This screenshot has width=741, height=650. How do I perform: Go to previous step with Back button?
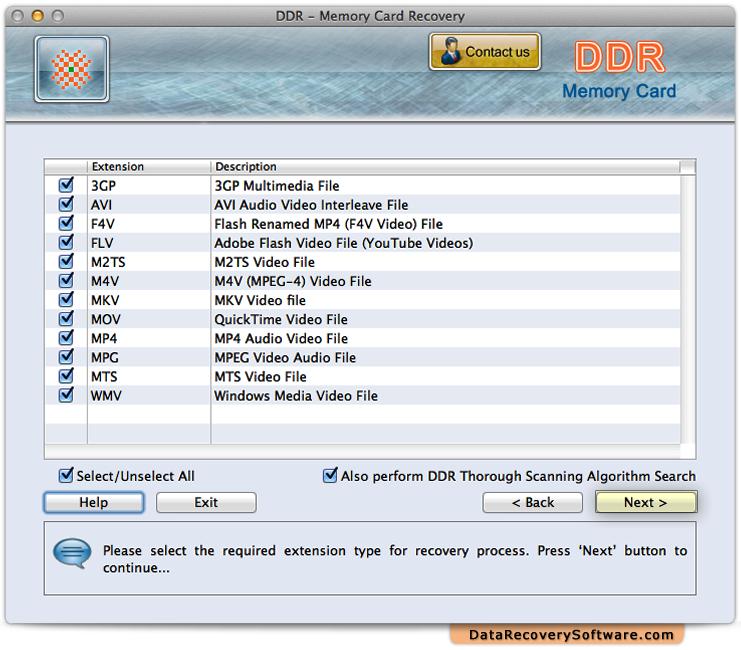coord(533,502)
